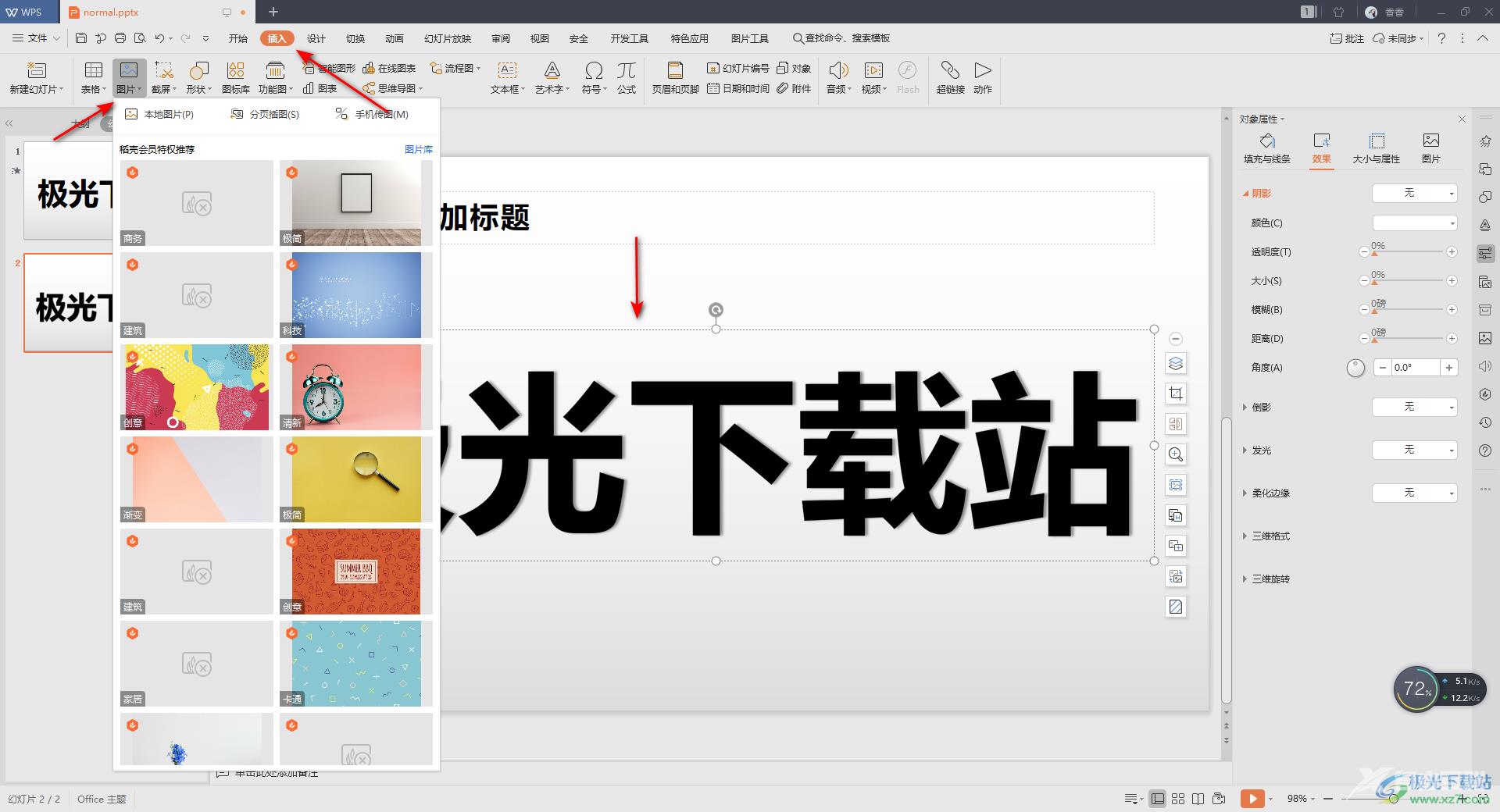
Task: Switch to Normal view in status bar
Action: (x=1158, y=798)
